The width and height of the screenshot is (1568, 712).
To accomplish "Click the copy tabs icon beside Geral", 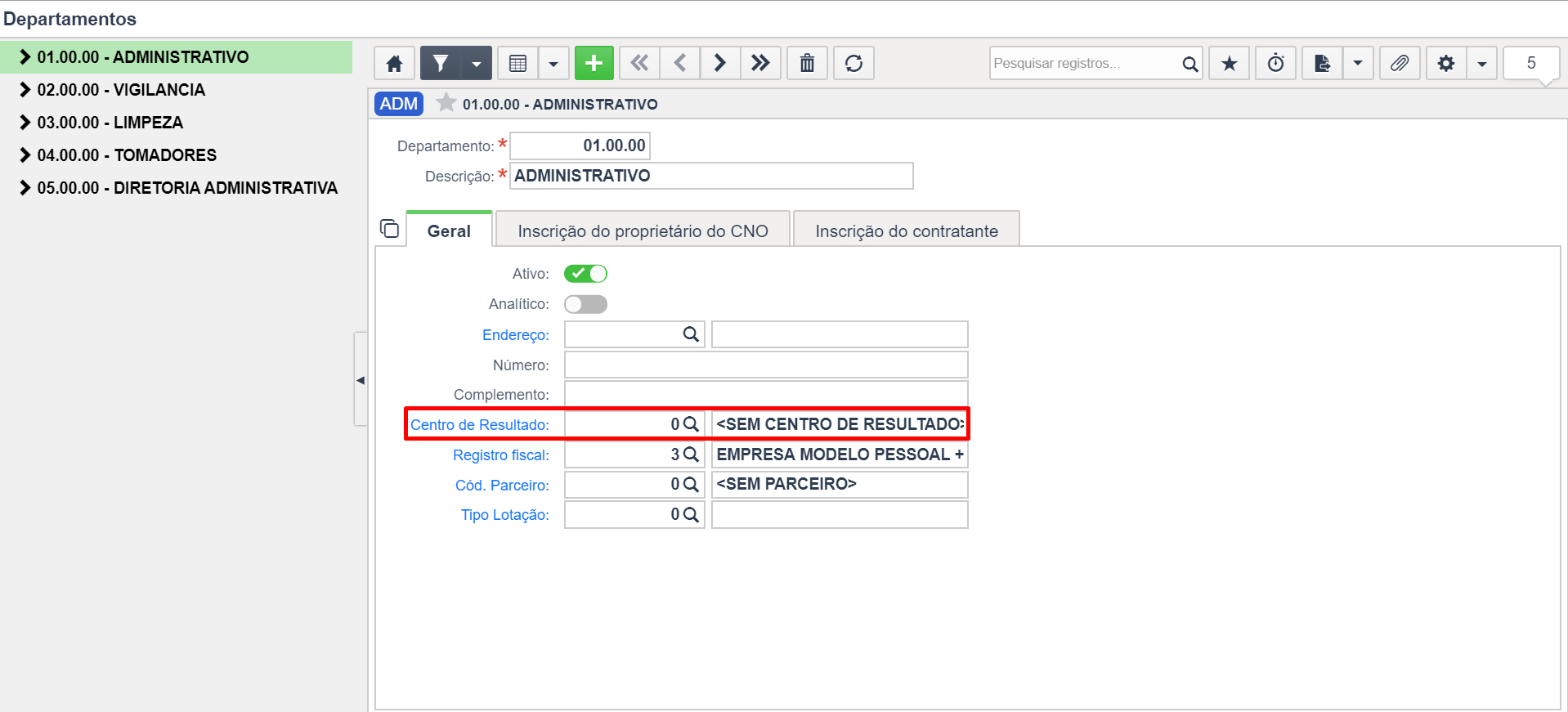I will pos(390,229).
